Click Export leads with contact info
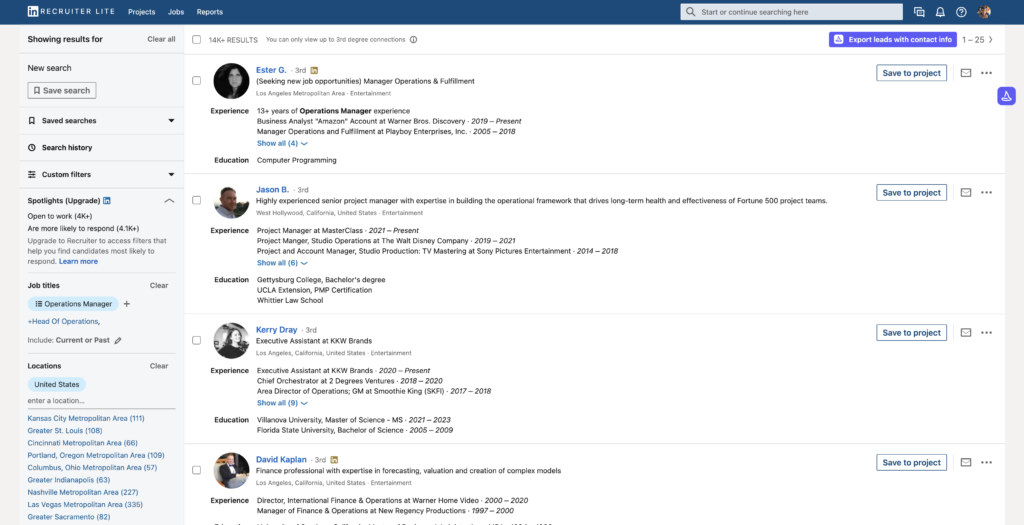This screenshot has width=1024, height=525. (893, 39)
